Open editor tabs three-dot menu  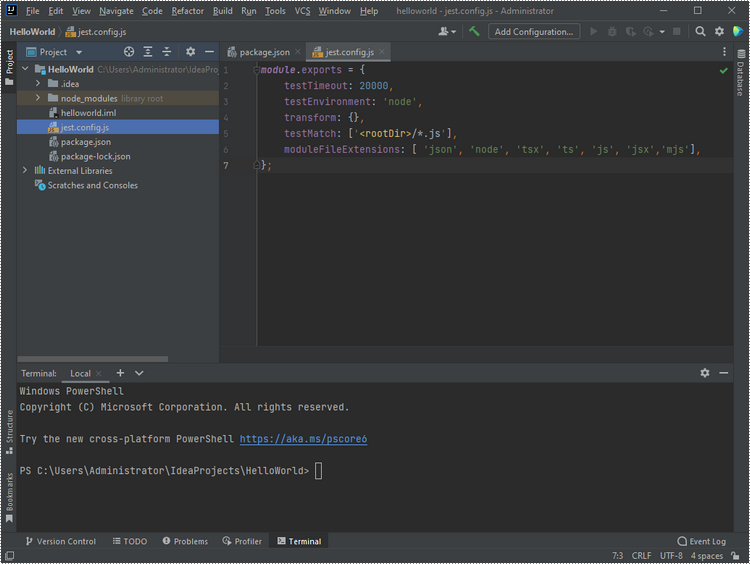pyautogui.click(x=724, y=52)
